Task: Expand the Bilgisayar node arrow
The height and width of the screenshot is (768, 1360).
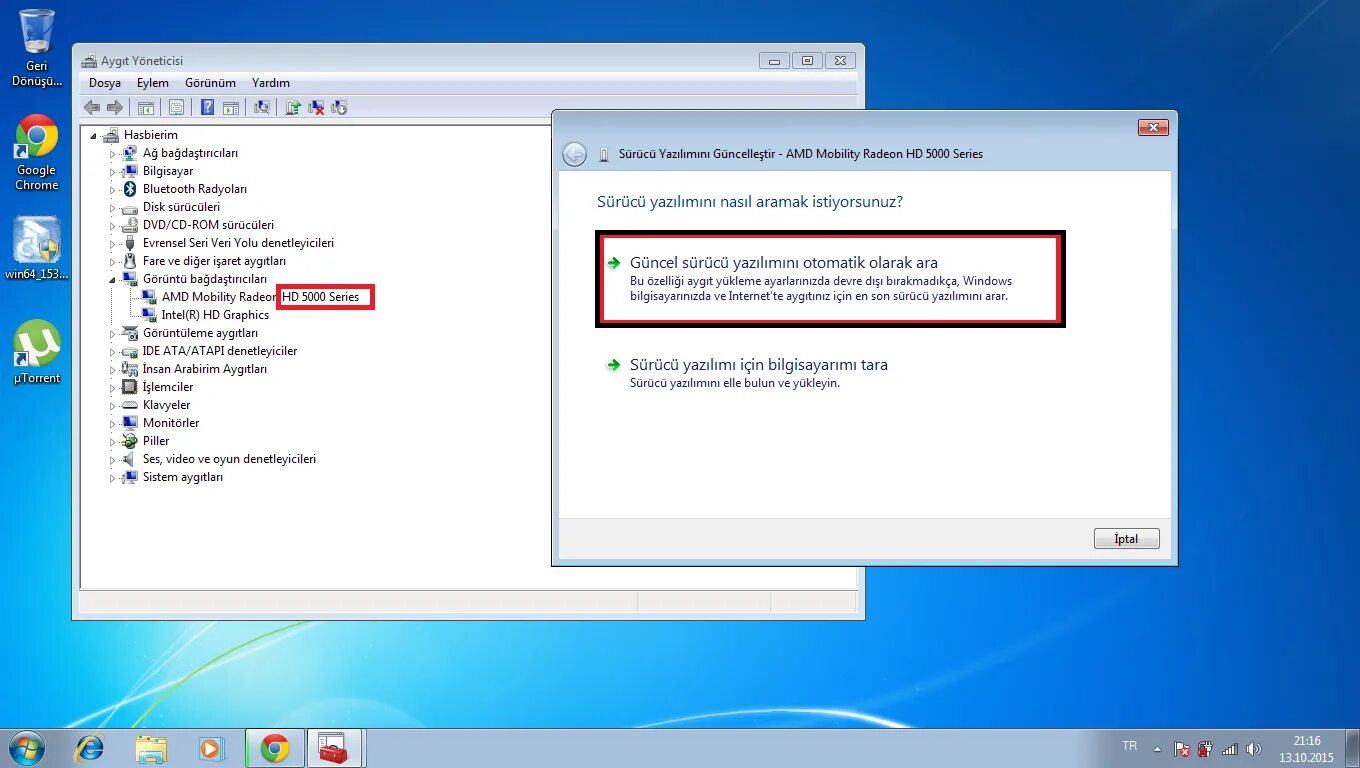Action: coord(113,172)
